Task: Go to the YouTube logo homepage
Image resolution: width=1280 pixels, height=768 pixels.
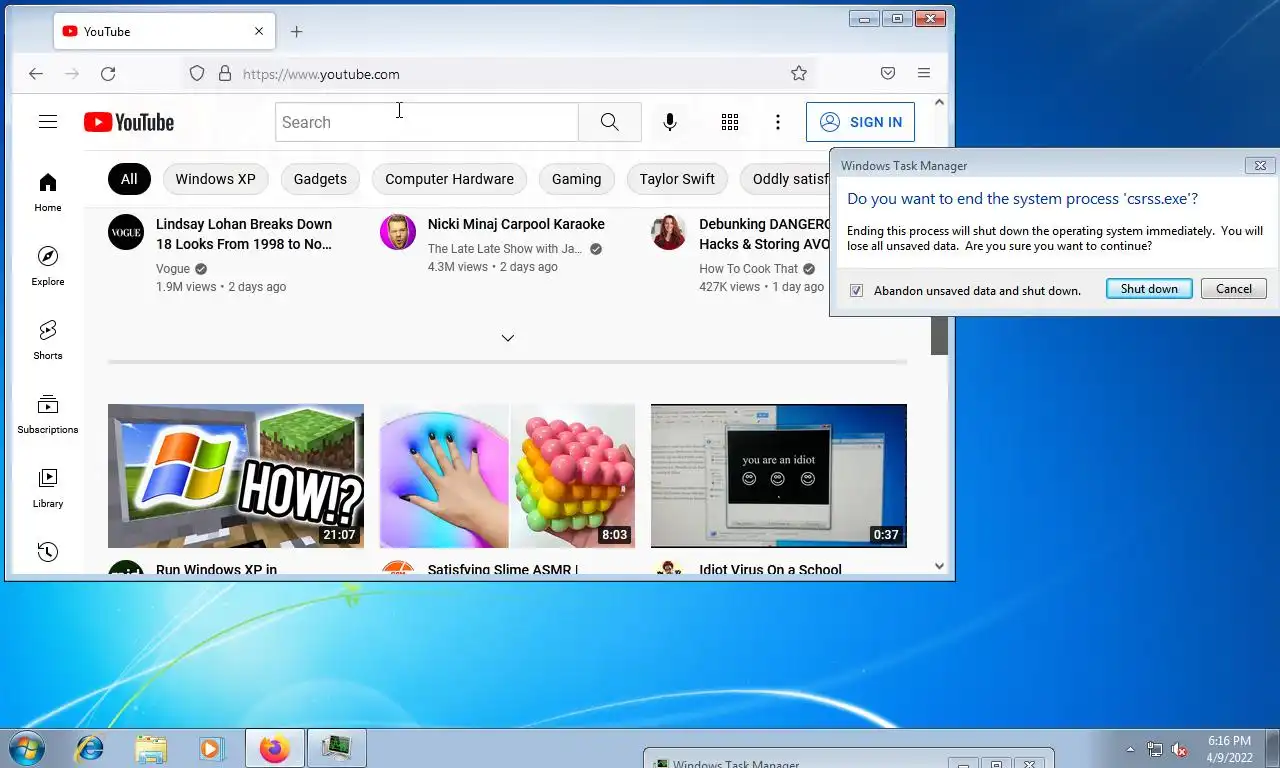Action: tap(129, 122)
